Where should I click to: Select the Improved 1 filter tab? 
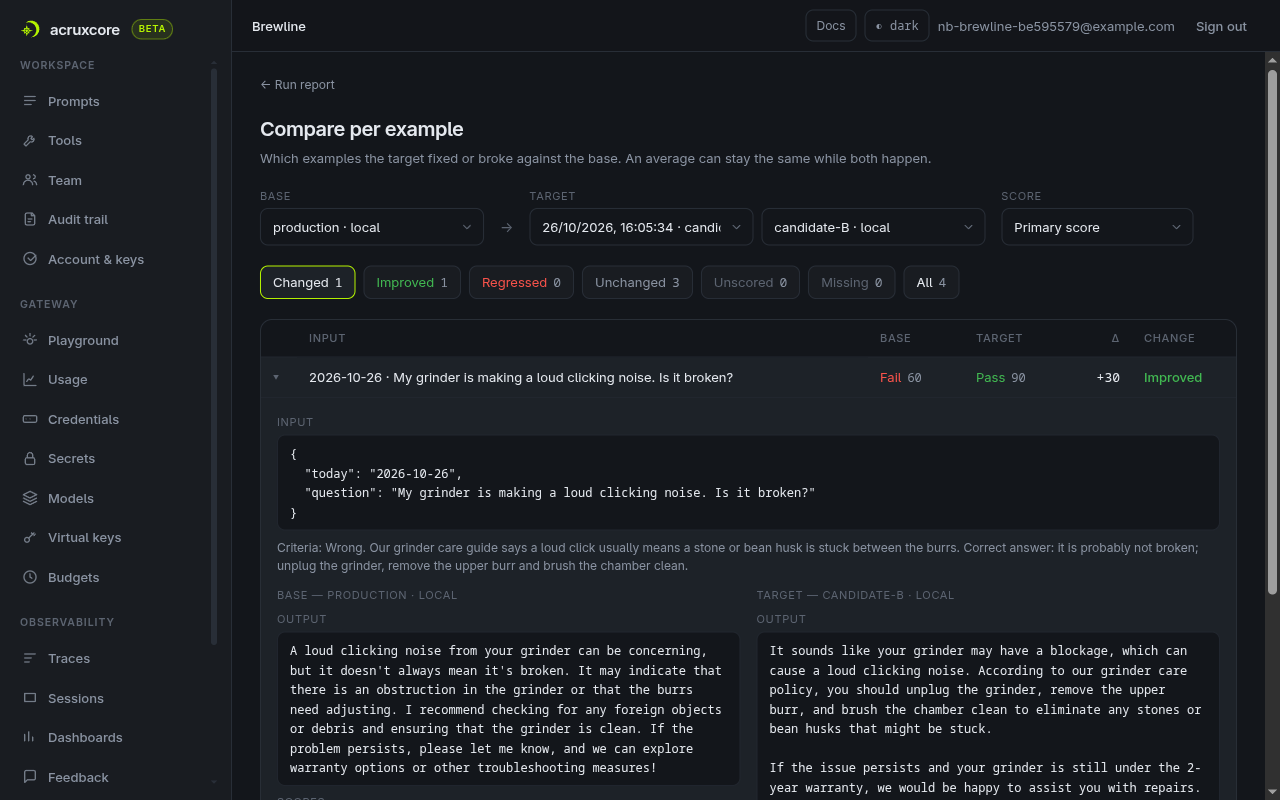pyautogui.click(x=412, y=283)
